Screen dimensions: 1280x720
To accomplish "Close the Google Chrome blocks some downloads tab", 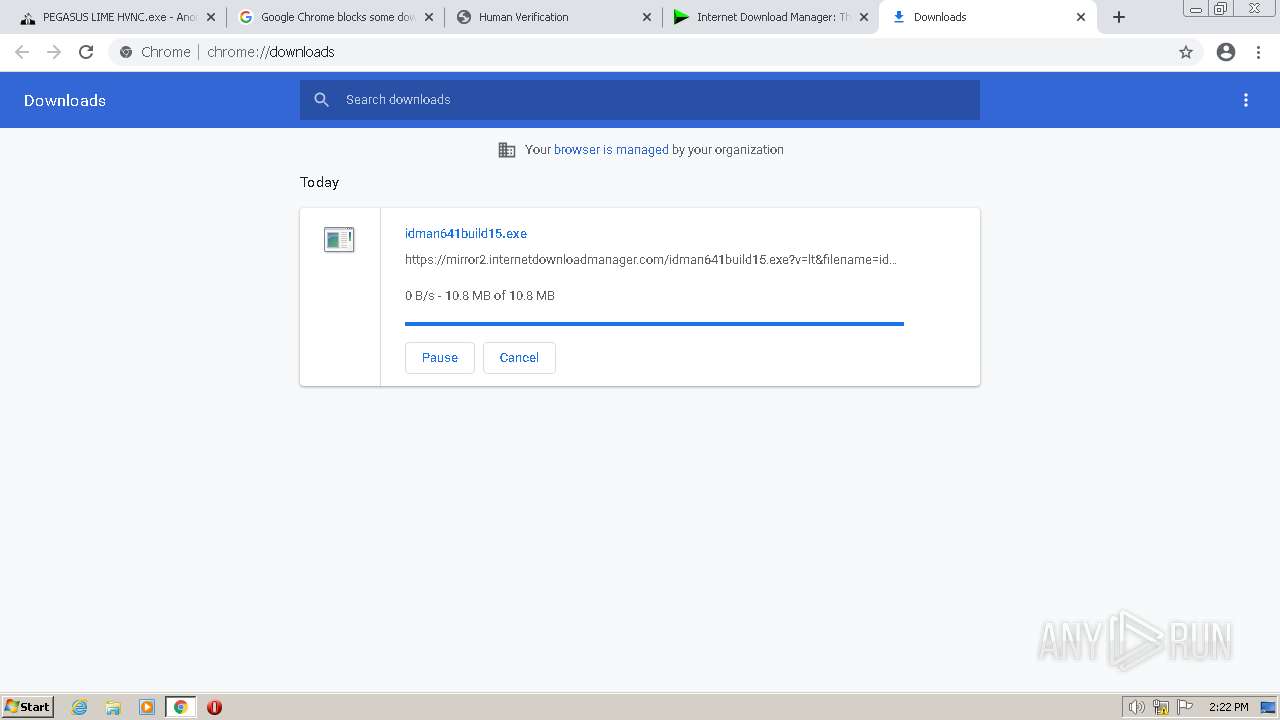I will pyautogui.click(x=429, y=17).
